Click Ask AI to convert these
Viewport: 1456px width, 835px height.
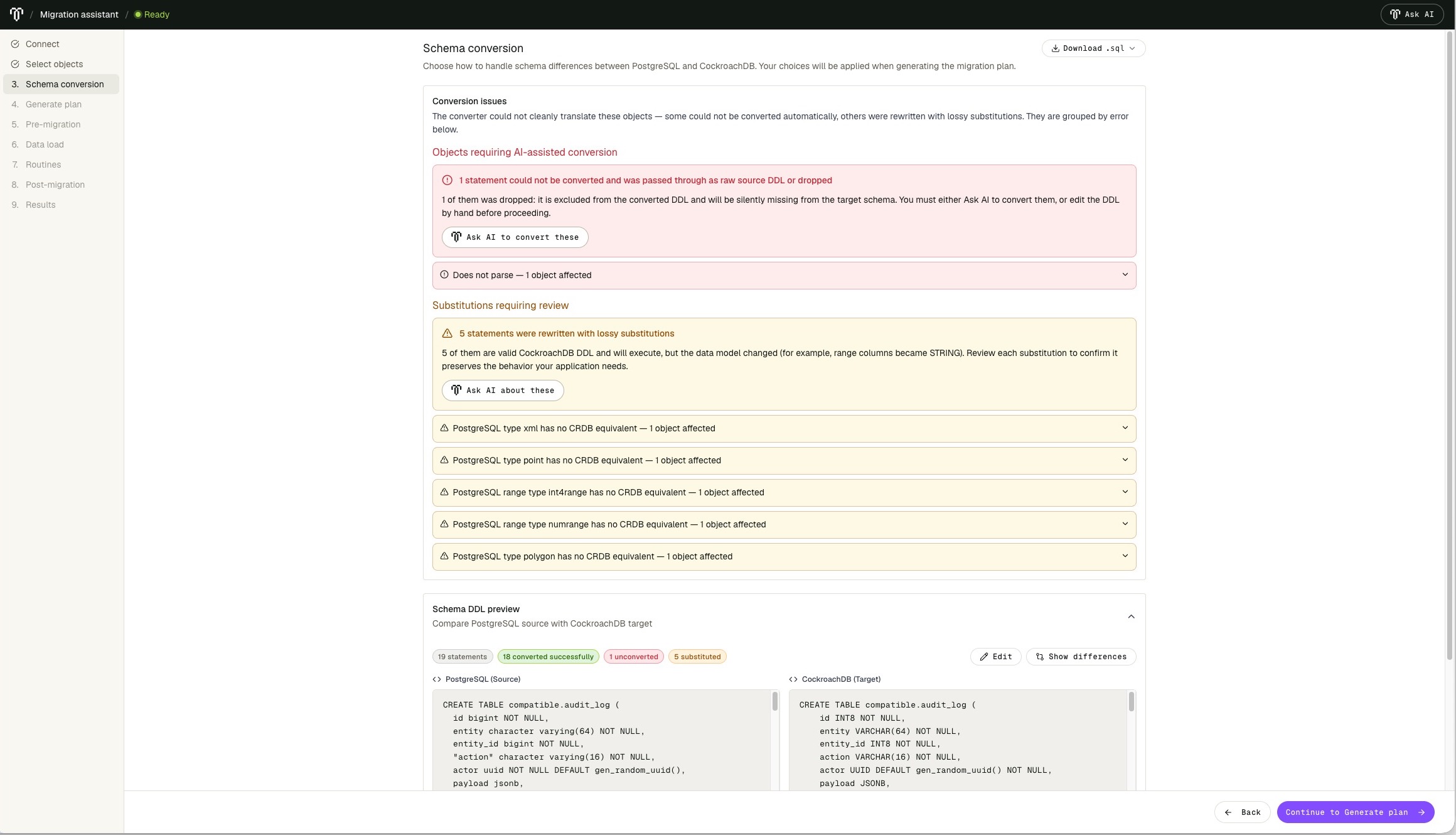(x=515, y=237)
